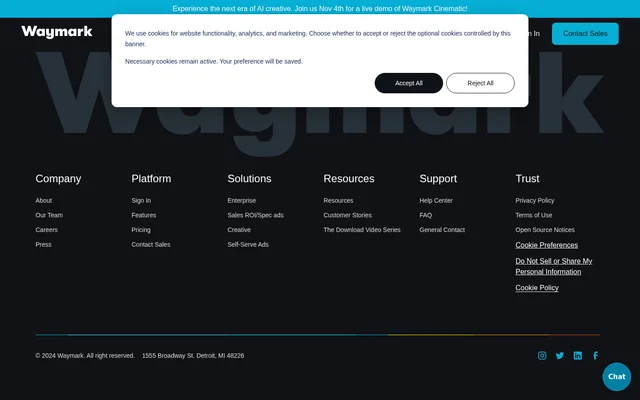This screenshot has width=640, height=400.
Task: Click the Company column heading
Action: [x=58, y=179]
